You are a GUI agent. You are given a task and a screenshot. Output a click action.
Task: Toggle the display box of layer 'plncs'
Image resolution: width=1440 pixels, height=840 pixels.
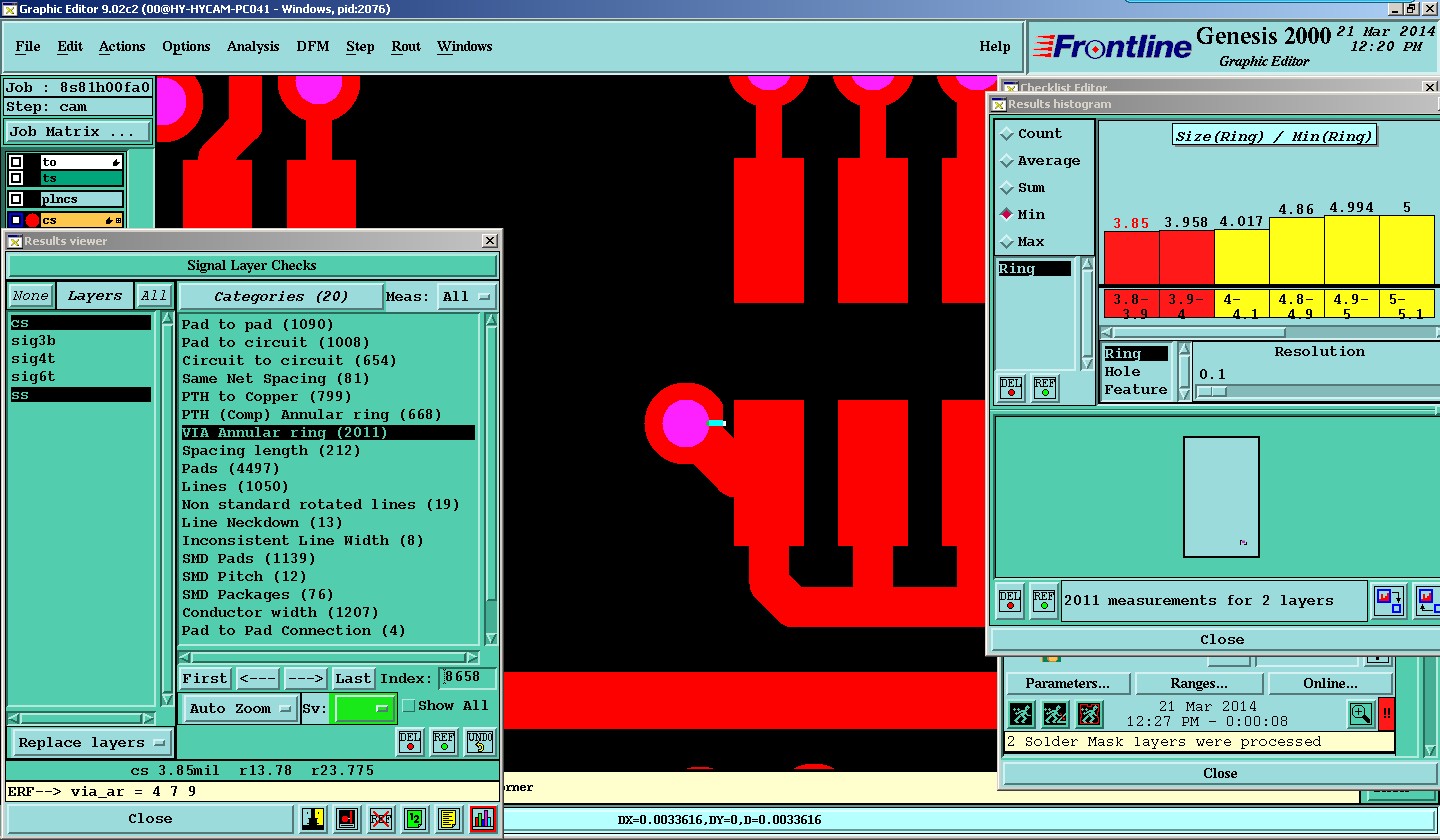[x=16, y=199]
